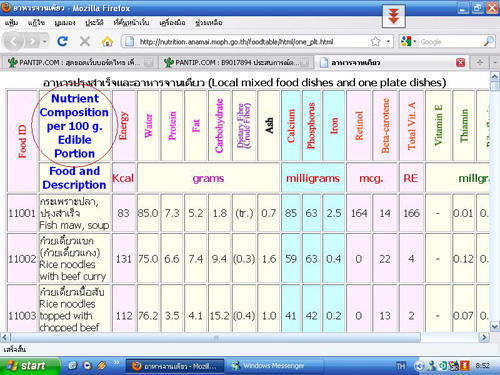The height and width of the screenshot is (375, 500).
Task: Open Windows Messenger from the taskbar
Action: tap(273, 366)
